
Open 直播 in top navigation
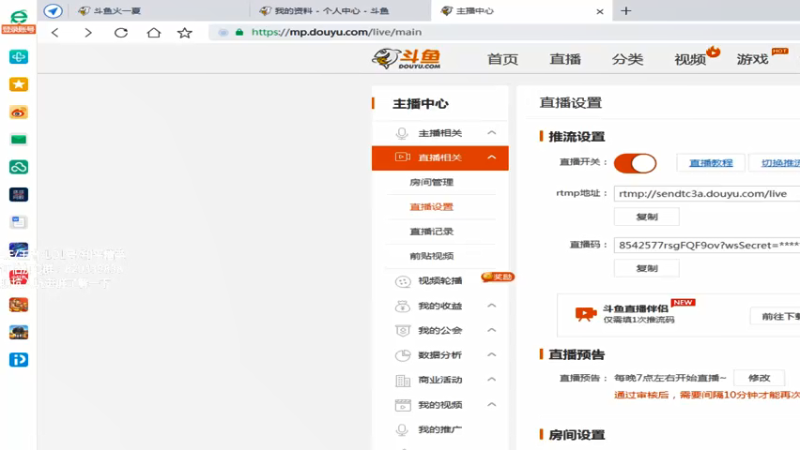565,59
